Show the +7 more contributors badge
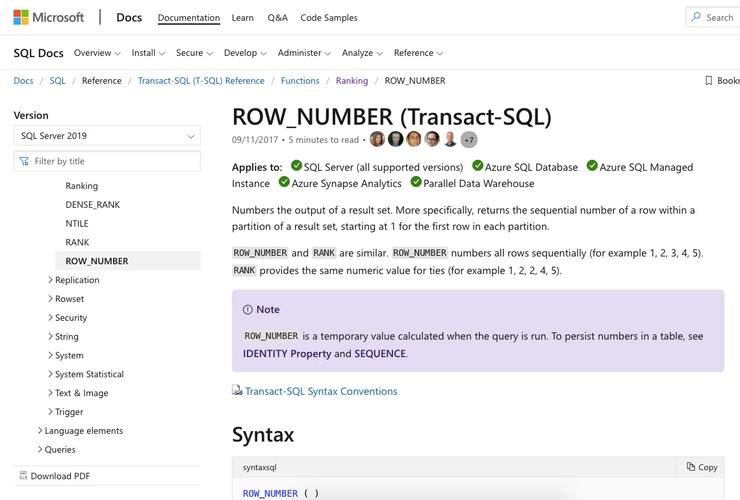This screenshot has height=500, width=740. point(469,140)
